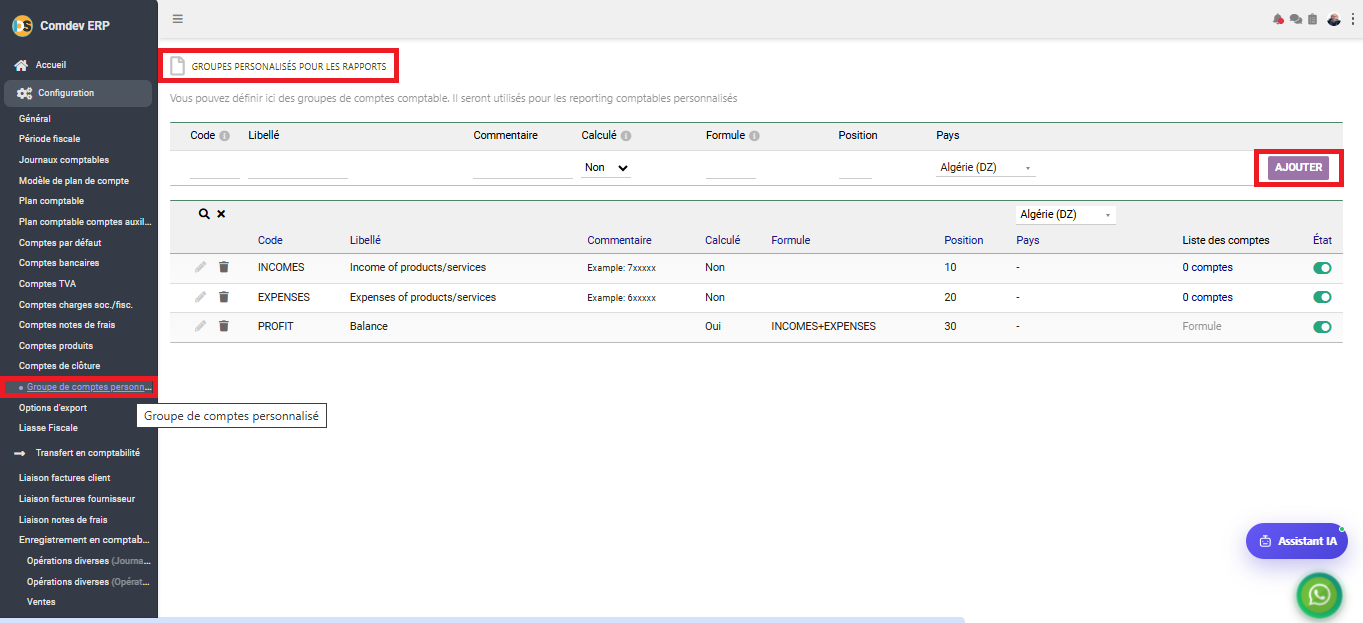Image resolution: width=1363 pixels, height=623 pixels.
Task: Open 0 comptes link for EXPENSES
Action: 1207,297
